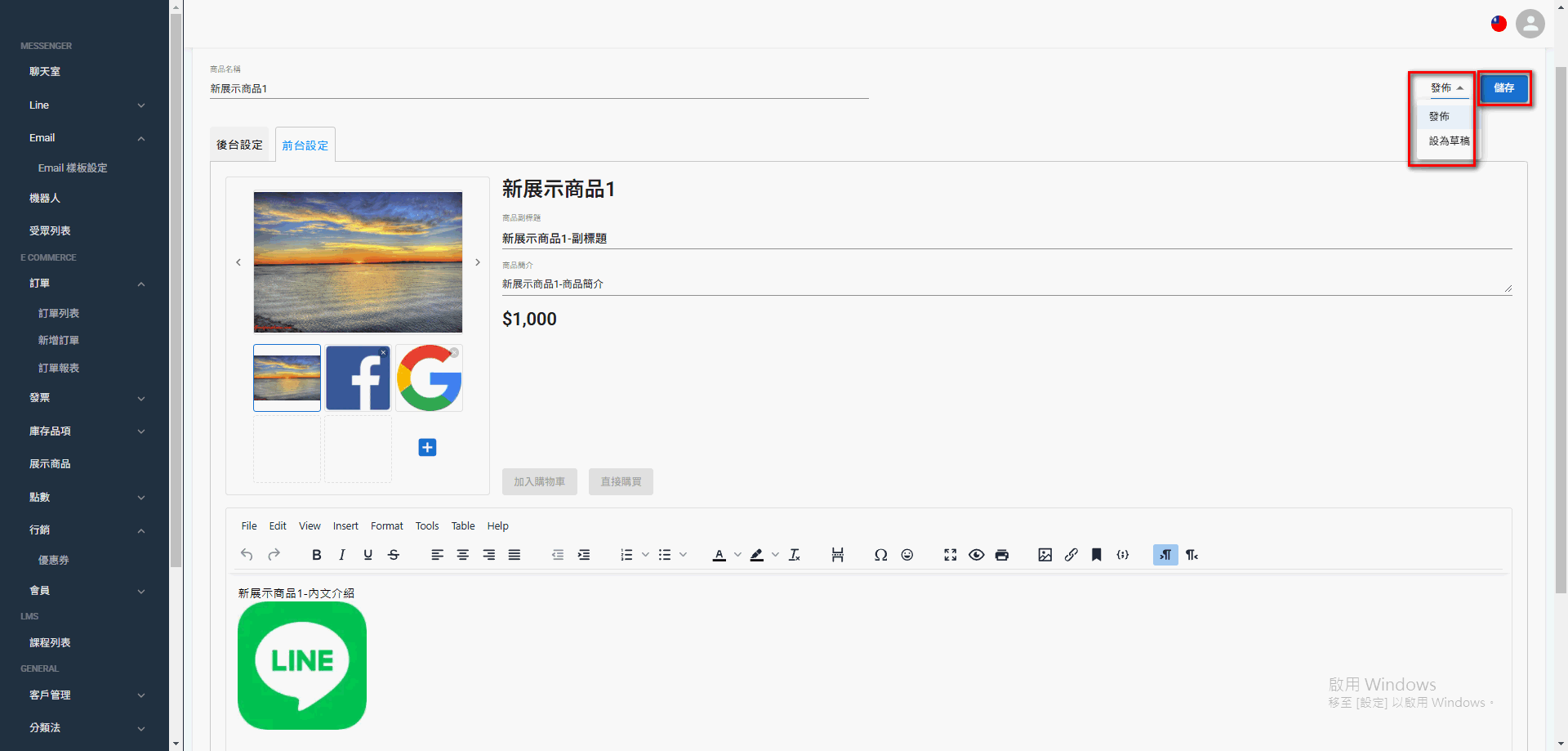Insert an anchor bookmark
Viewport: 1568px width, 751px height.
1097,555
